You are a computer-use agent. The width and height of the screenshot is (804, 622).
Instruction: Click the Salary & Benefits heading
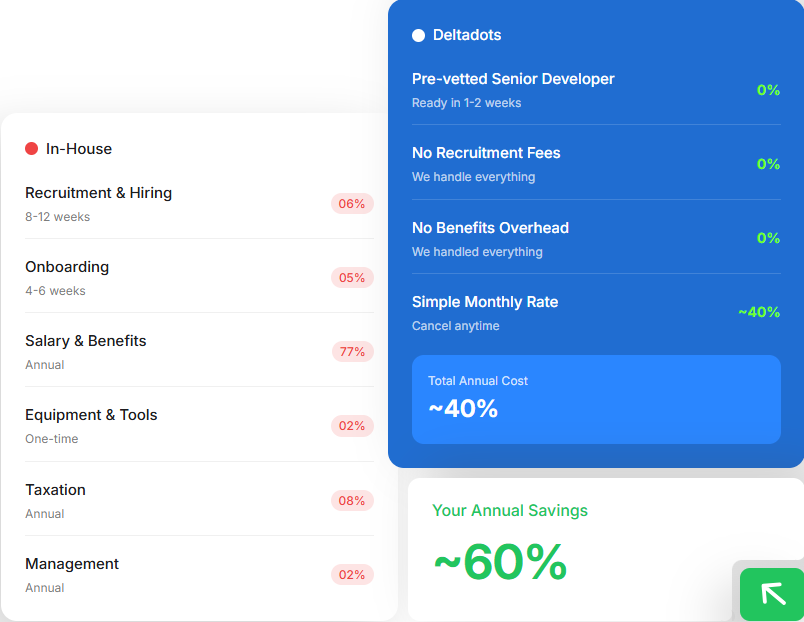coord(86,341)
